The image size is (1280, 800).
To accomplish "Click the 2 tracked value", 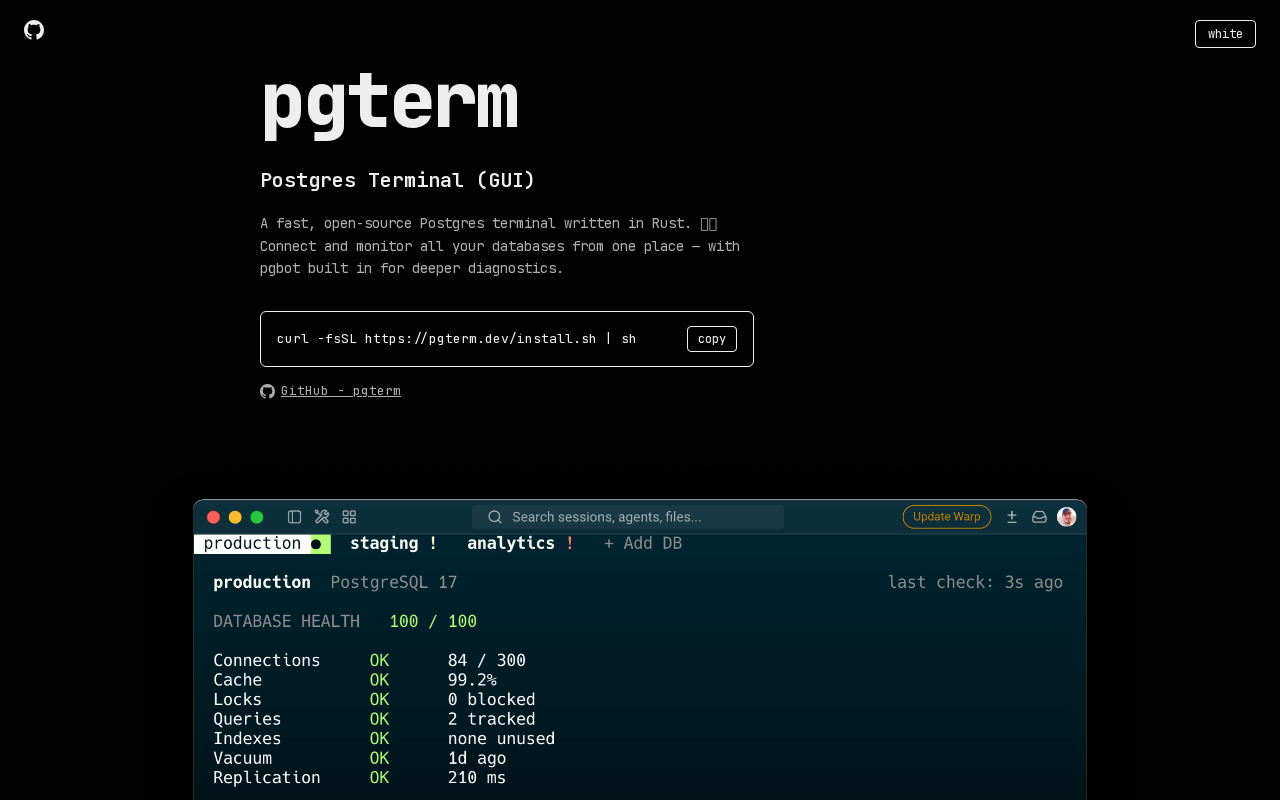I will click(x=492, y=719).
